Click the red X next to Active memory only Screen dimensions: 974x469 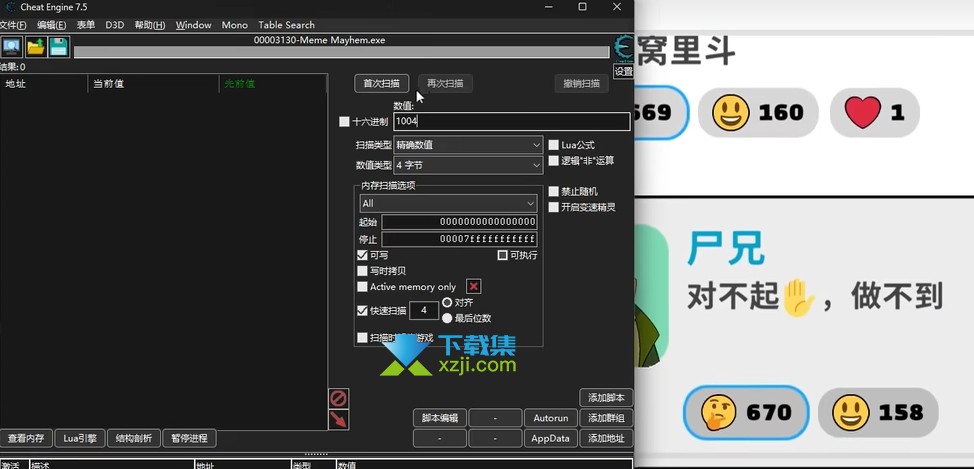point(474,286)
